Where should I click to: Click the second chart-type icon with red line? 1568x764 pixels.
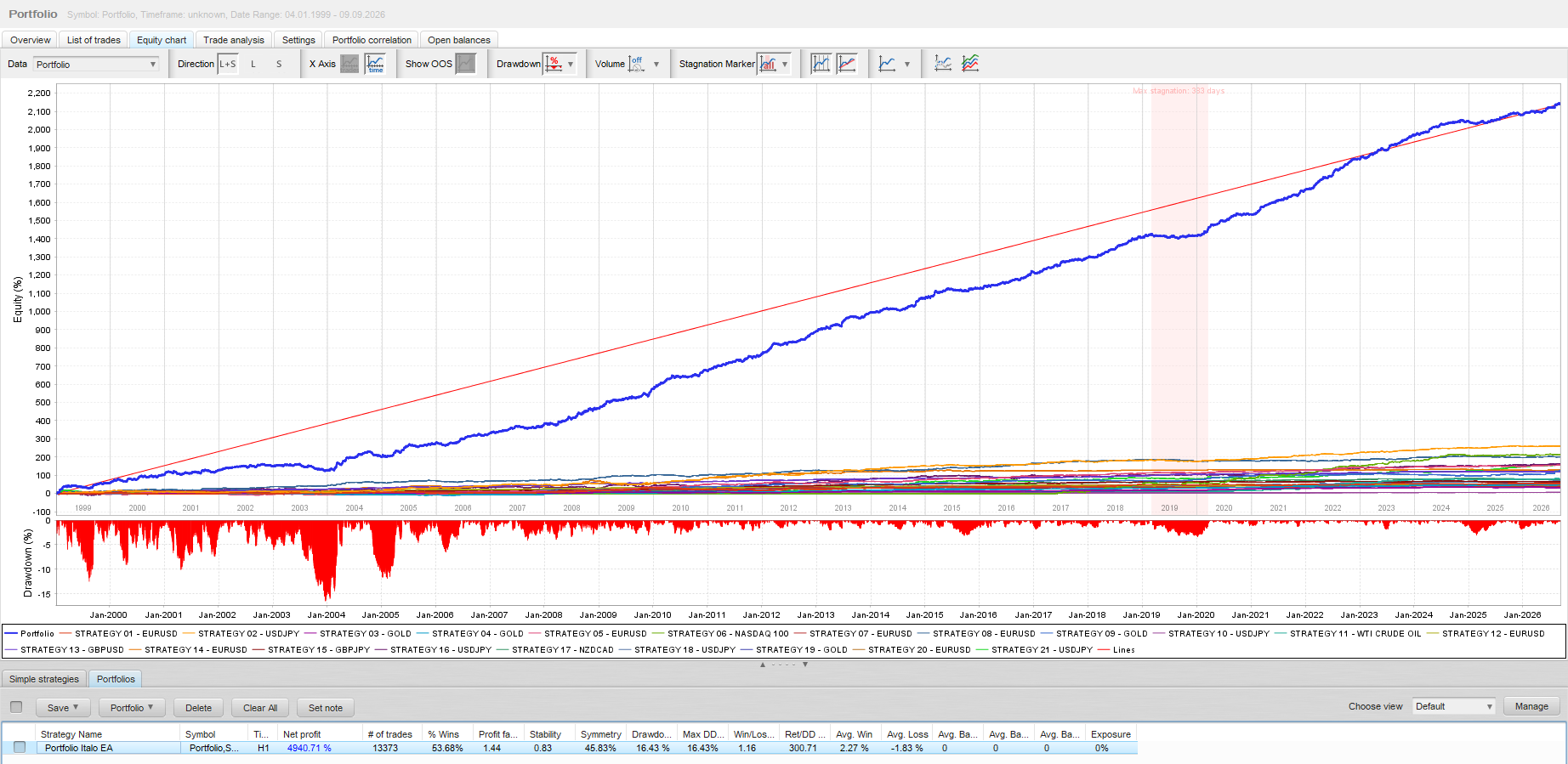click(847, 64)
